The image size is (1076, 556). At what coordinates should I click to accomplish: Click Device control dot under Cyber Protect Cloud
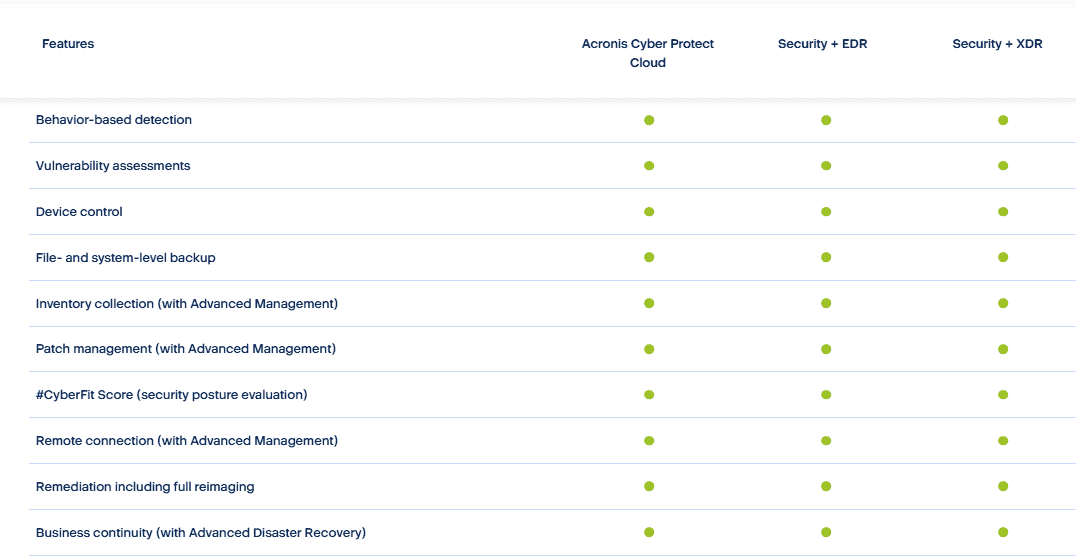(649, 211)
